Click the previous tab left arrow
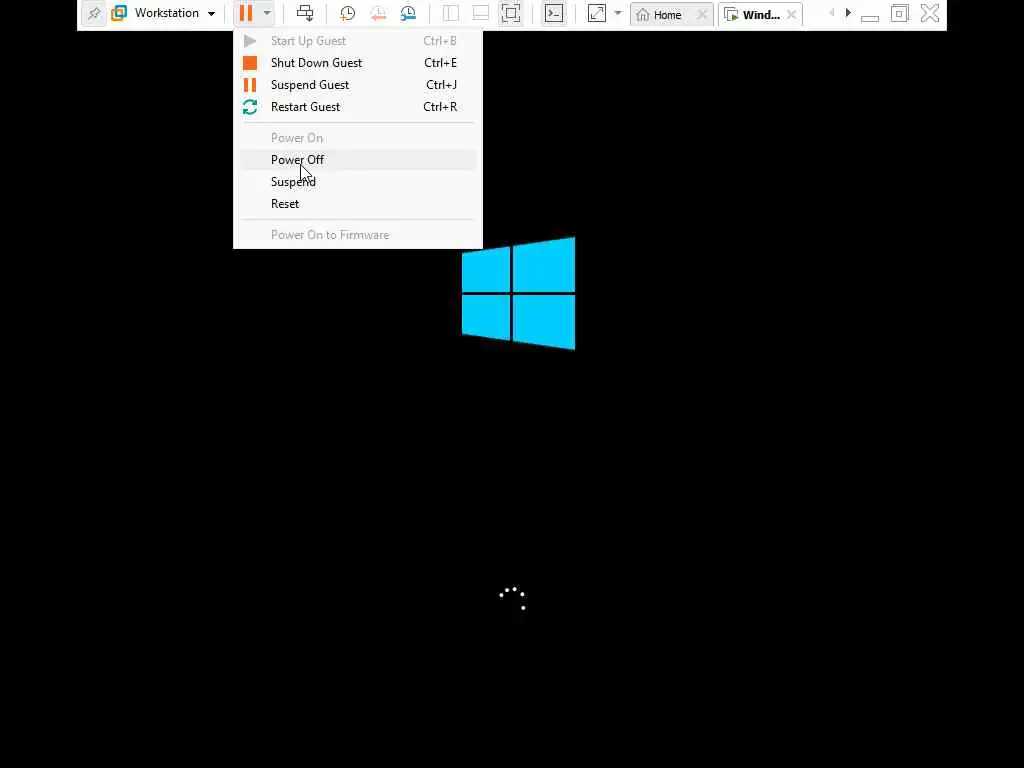This screenshot has height=768, width=1024. point(831,12)
